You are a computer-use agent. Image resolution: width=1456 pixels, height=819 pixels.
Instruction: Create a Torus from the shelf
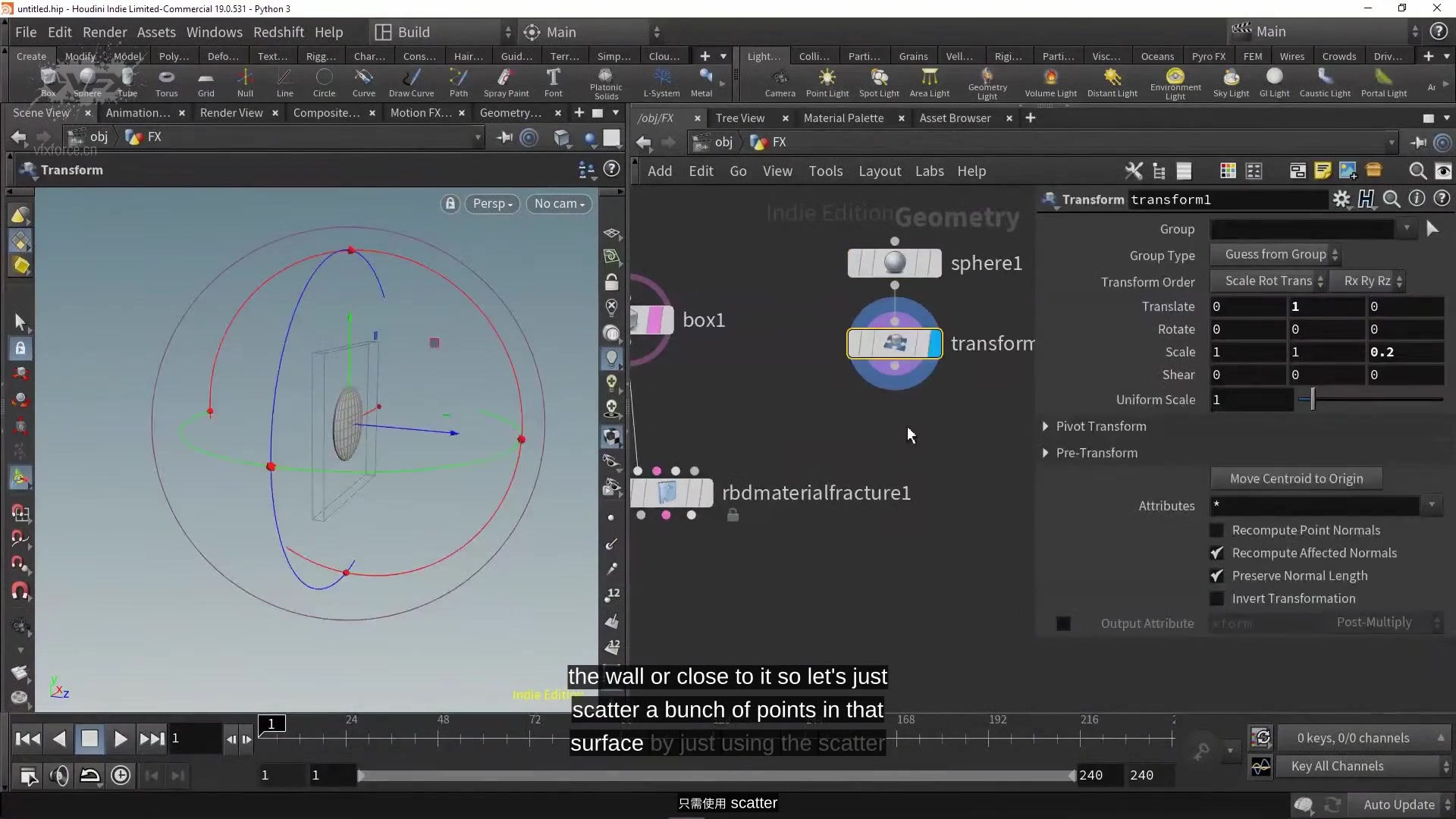click(166, 83)
